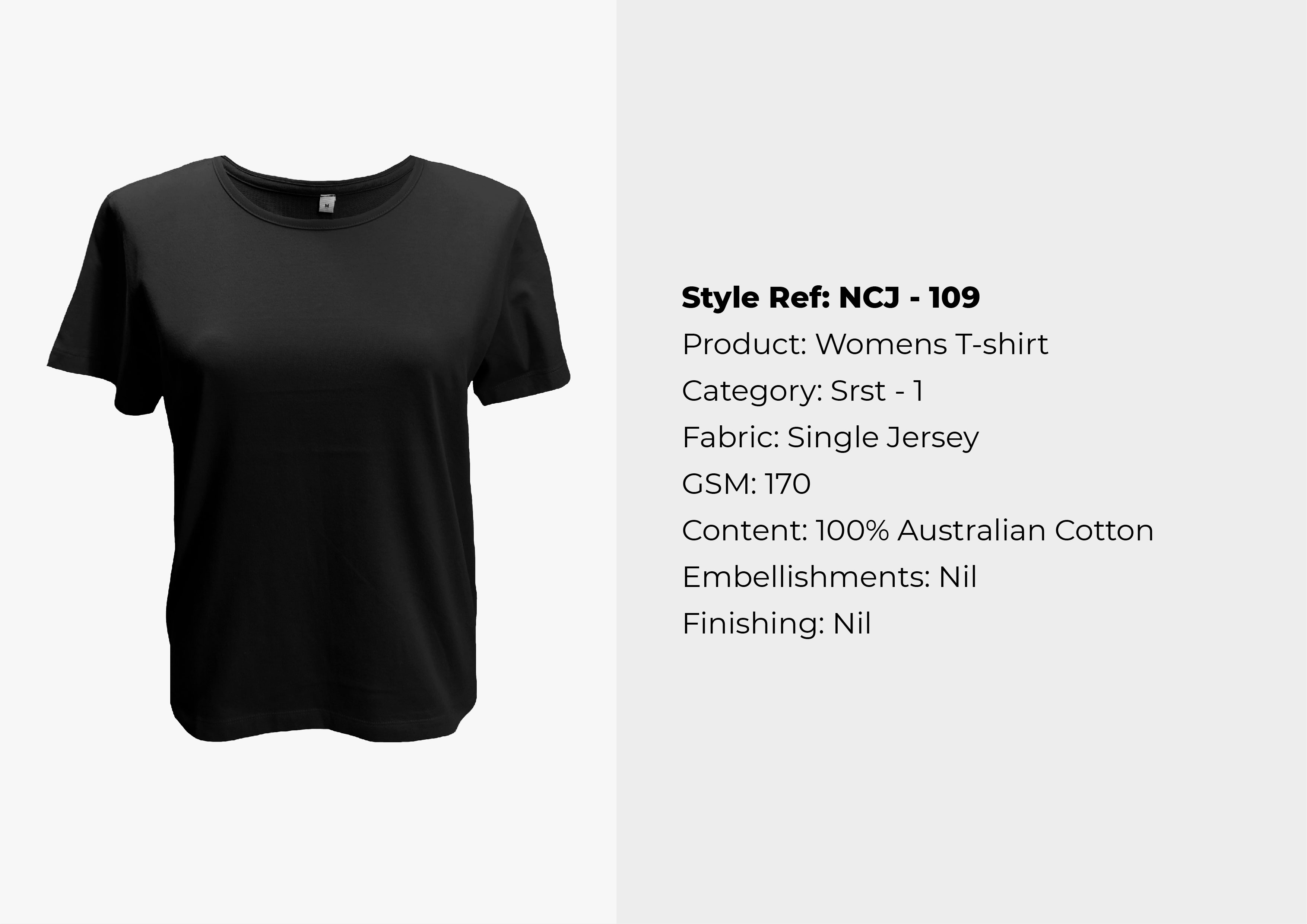The width and height of the screenshot is (1307, 924).
Task: Click the T-shirt's right sleeve
Action: coord(521,307)
